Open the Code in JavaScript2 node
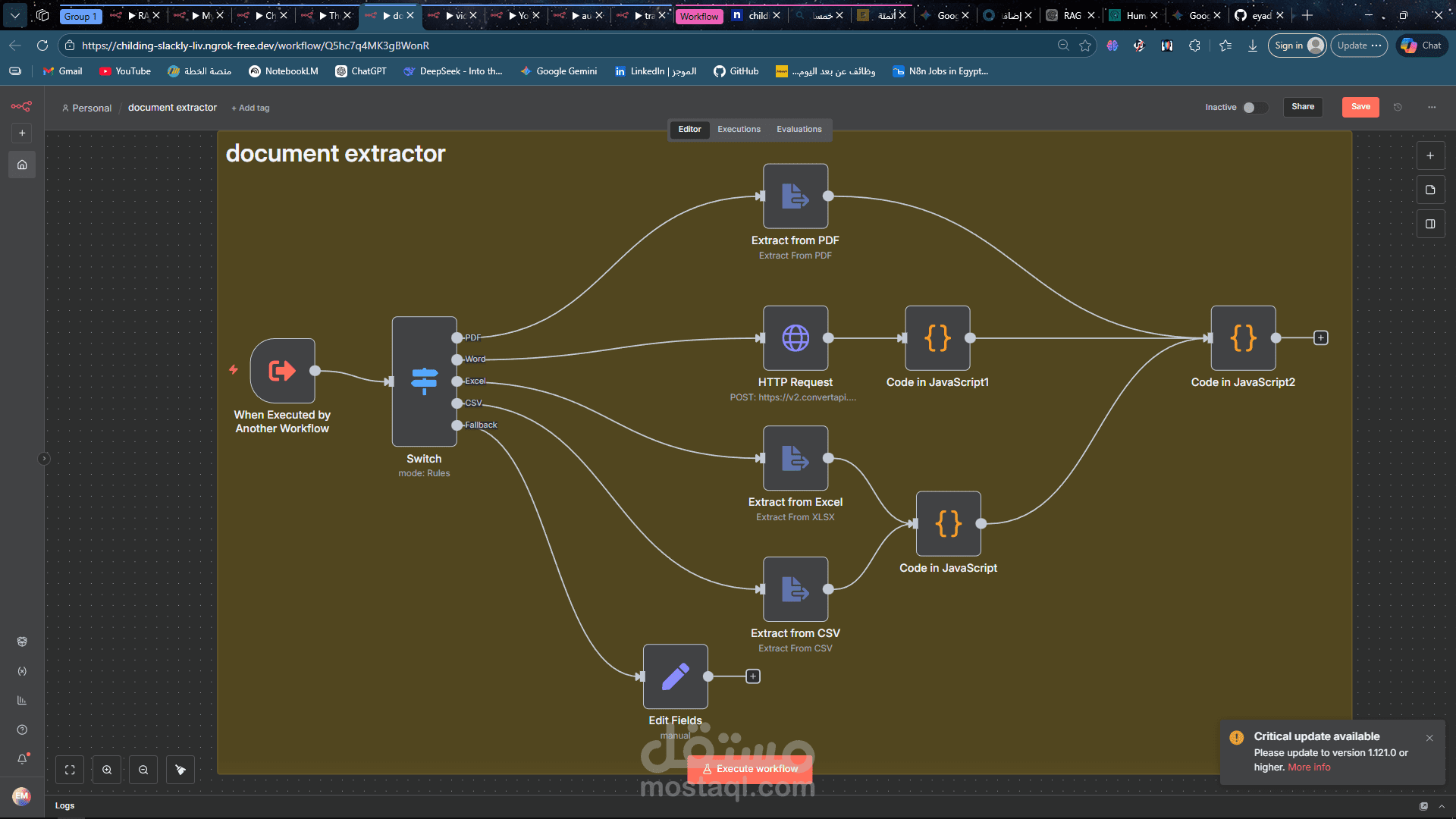1456x819 pixels. coord(1243,338)
